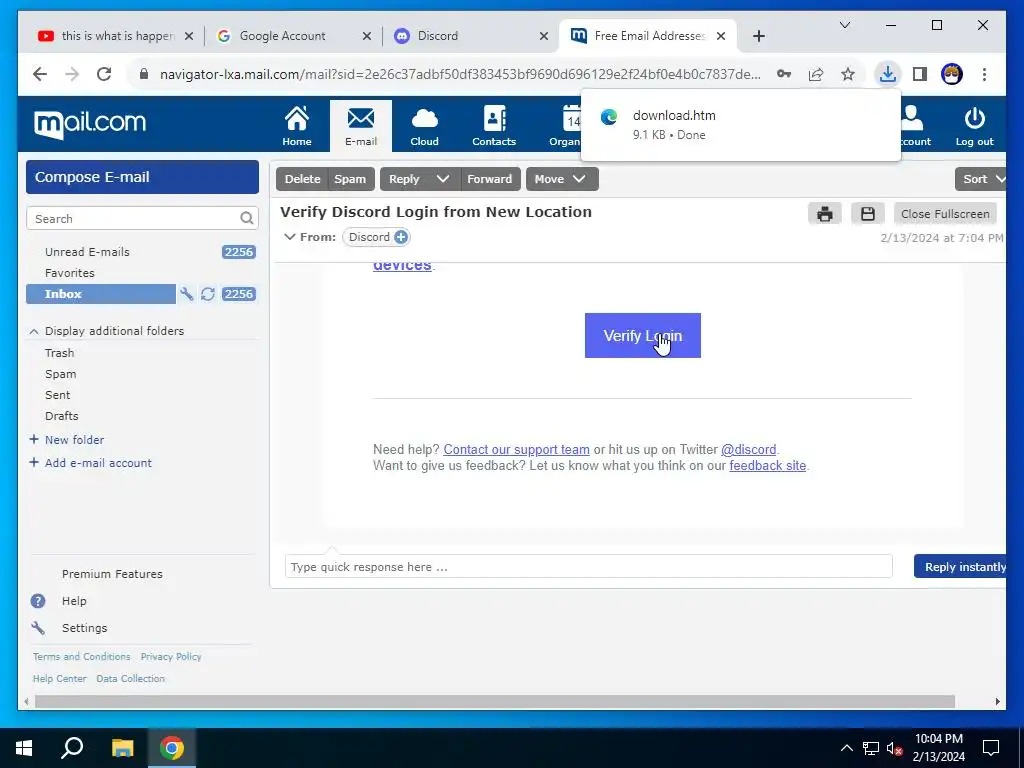Click the Delete toolbar button

click(x=302, y=179)
